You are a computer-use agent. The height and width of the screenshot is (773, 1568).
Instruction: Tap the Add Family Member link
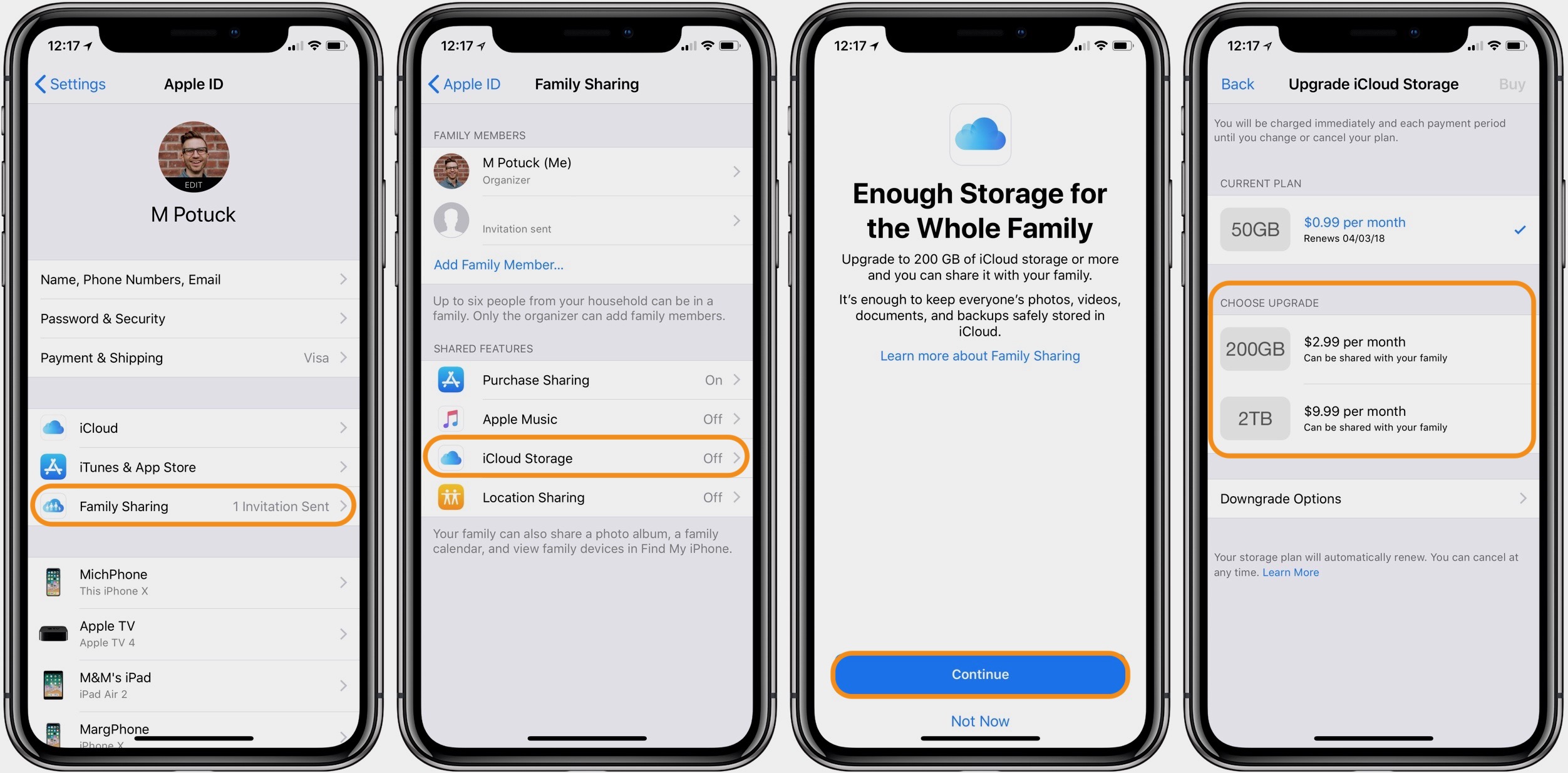pos(498,264)
